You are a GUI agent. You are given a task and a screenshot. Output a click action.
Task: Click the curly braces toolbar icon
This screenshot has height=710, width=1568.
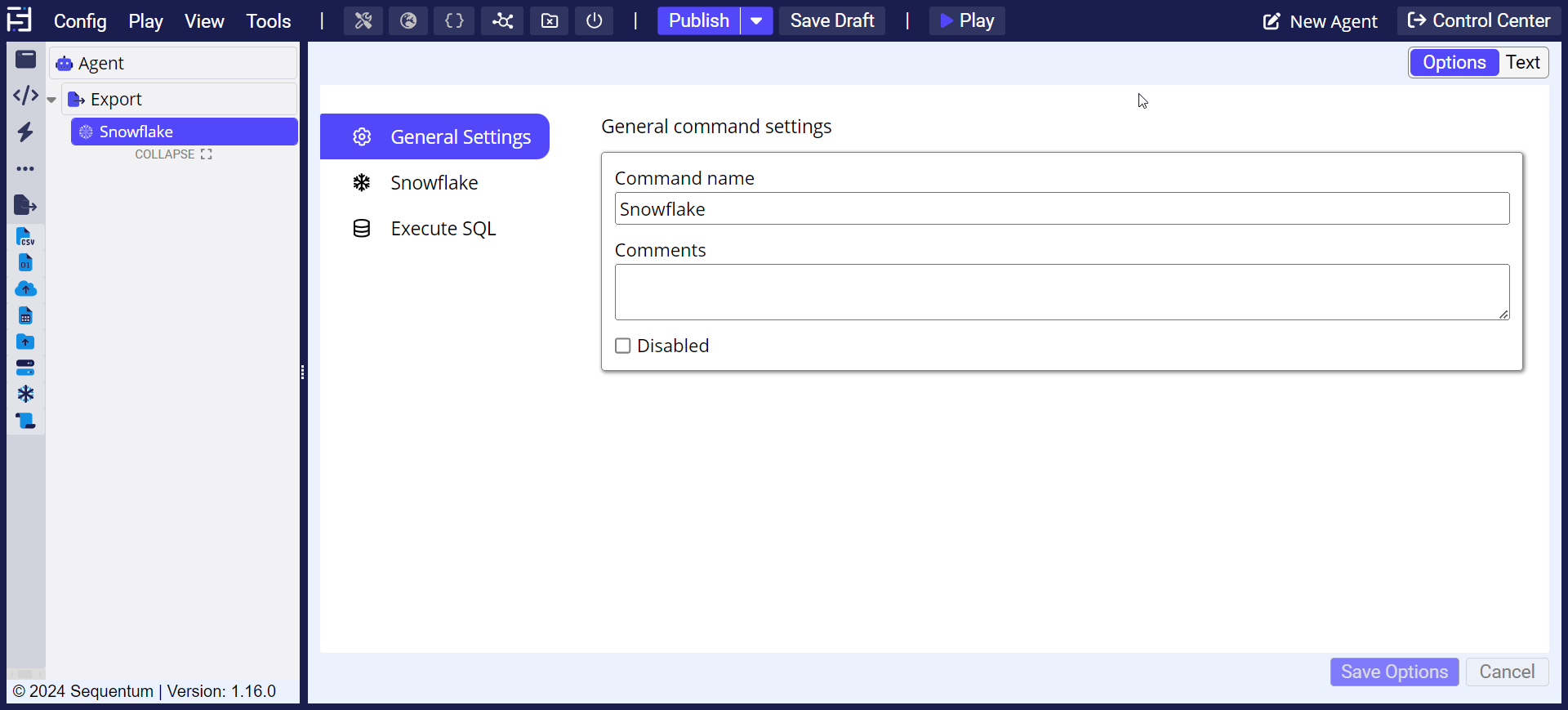pyautogui.click(x=454, y=21)
